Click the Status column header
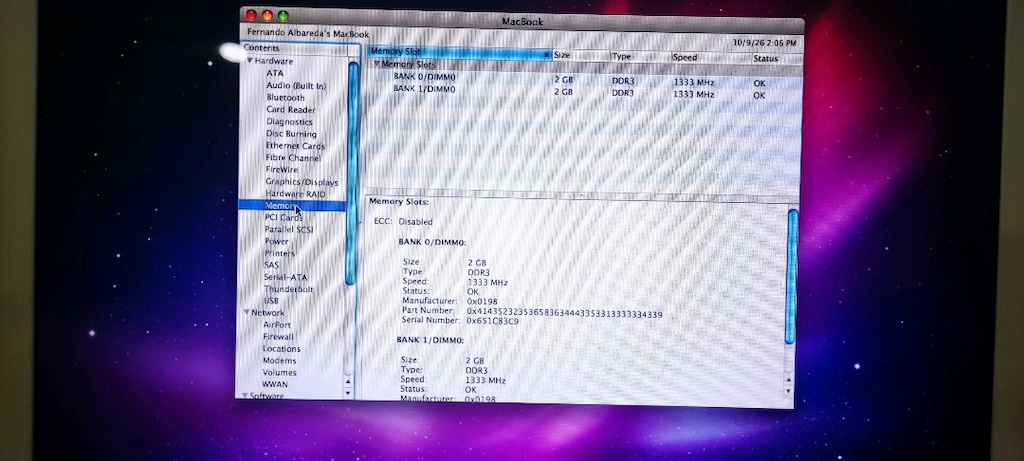Viewport: 1024px width, 461px height. [x=776, y=58]
